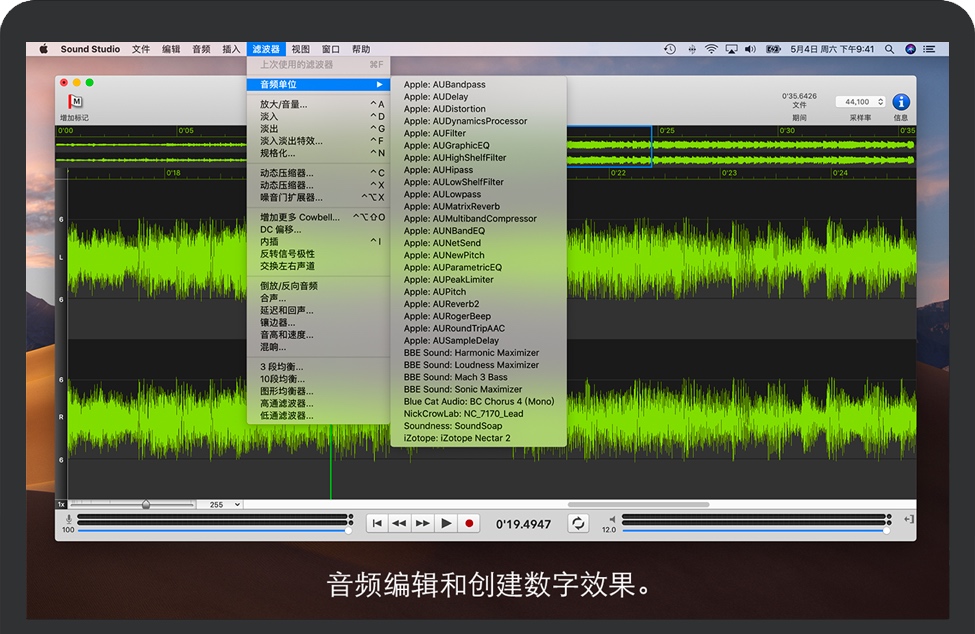975x634 pixels.
Task: Select iZotope: iZotope Nectar 2 effect
Action: click(x=457, y=438)
